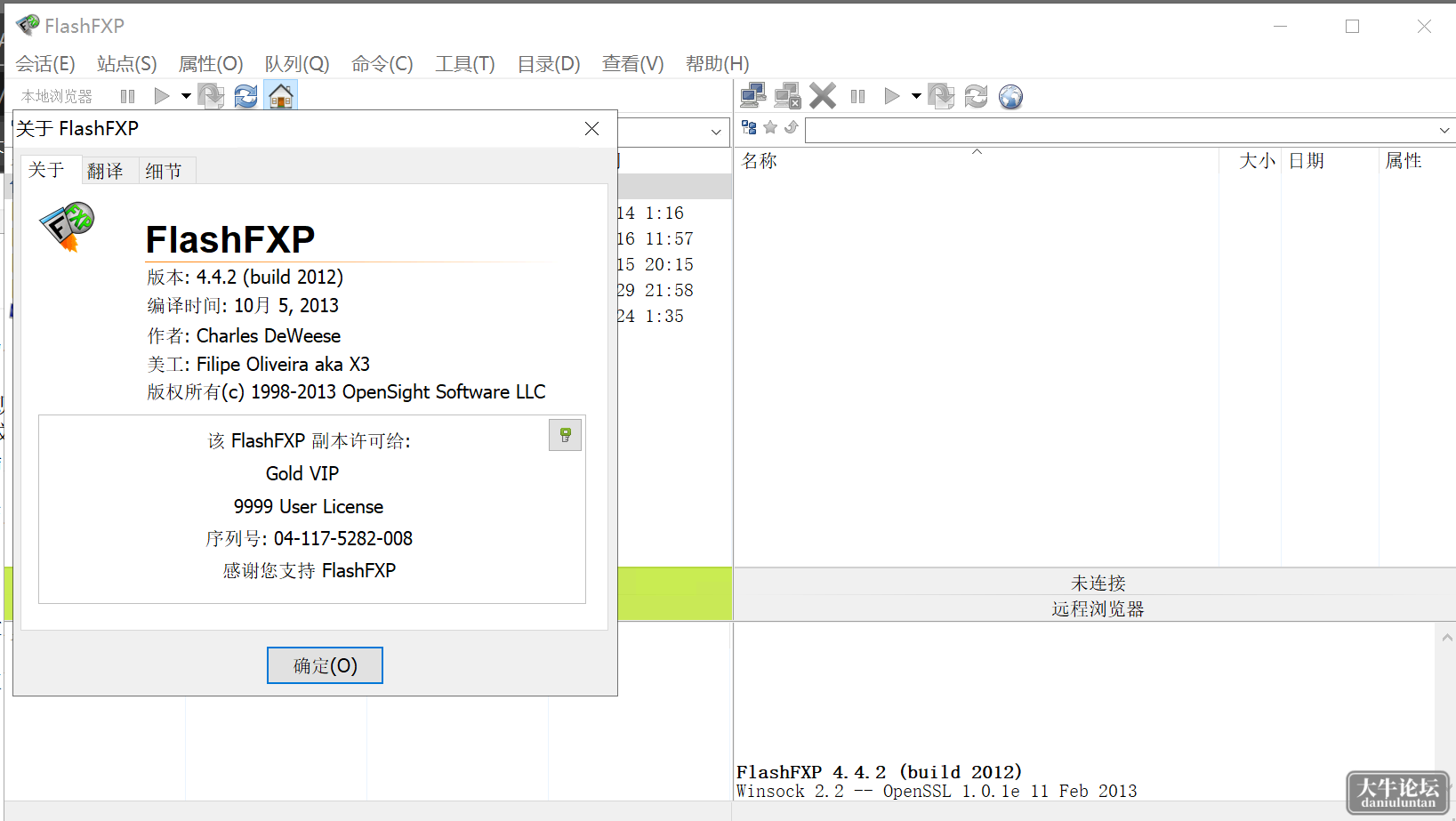Open the 会话(E) menu
This screenshot has height=821, width=1456.
(x=45, y=64)
